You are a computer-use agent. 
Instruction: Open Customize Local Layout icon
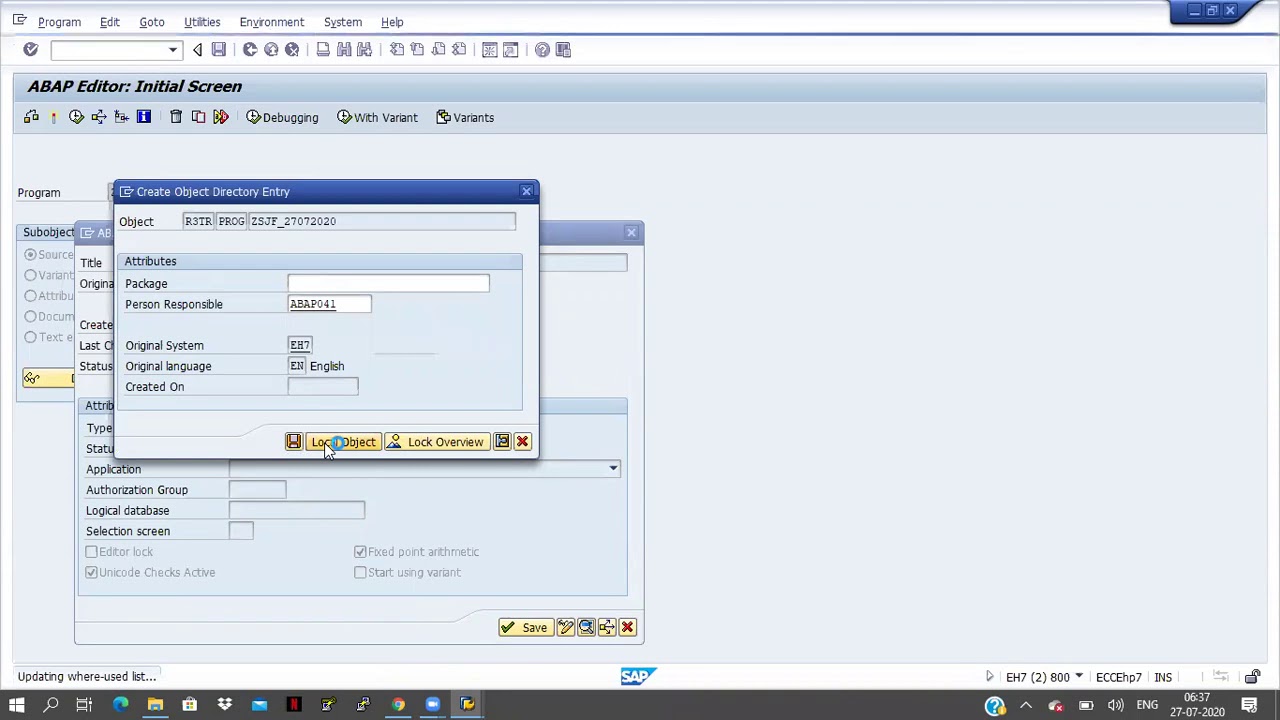(x=563, y=50)
